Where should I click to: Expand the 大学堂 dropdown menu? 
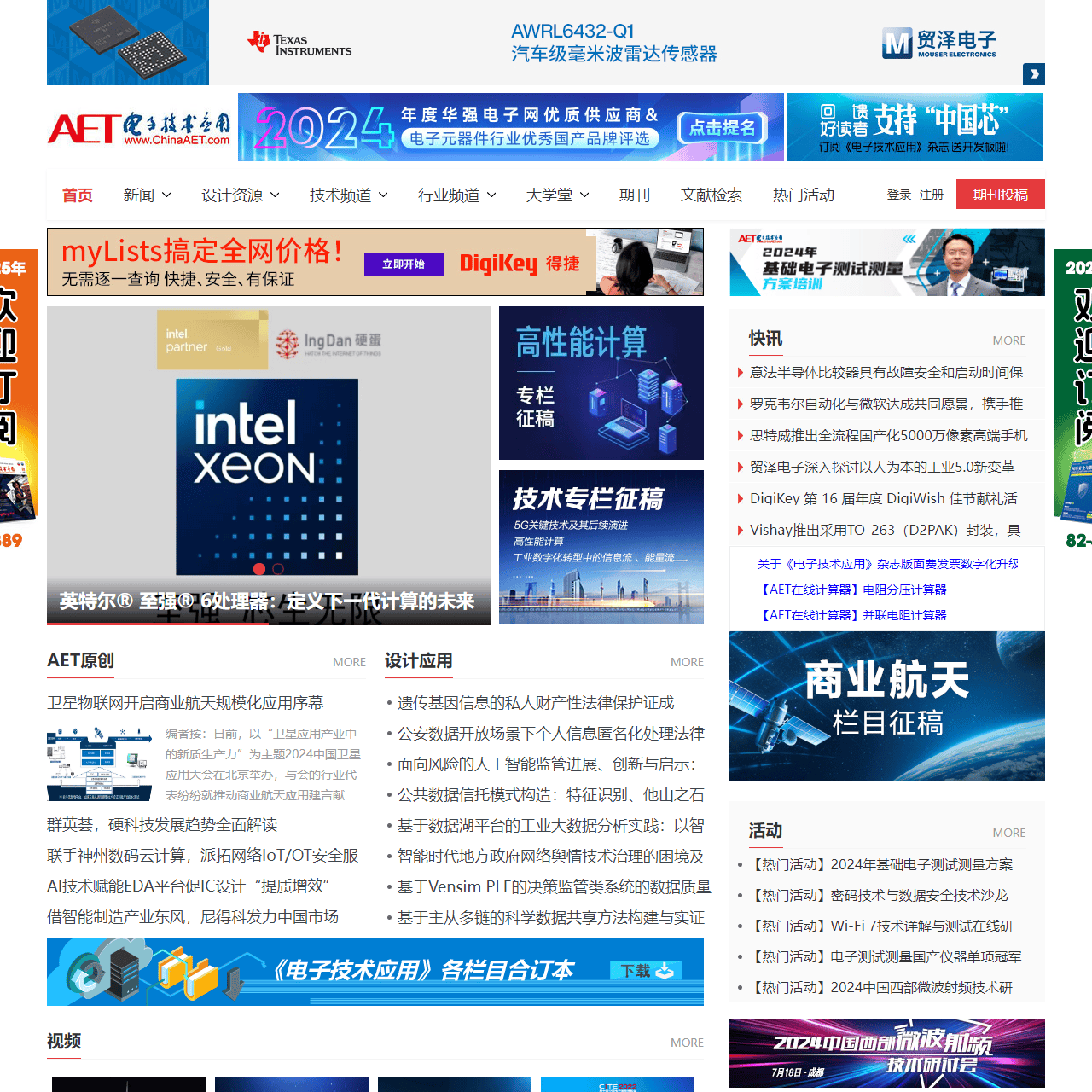point(558,195)
